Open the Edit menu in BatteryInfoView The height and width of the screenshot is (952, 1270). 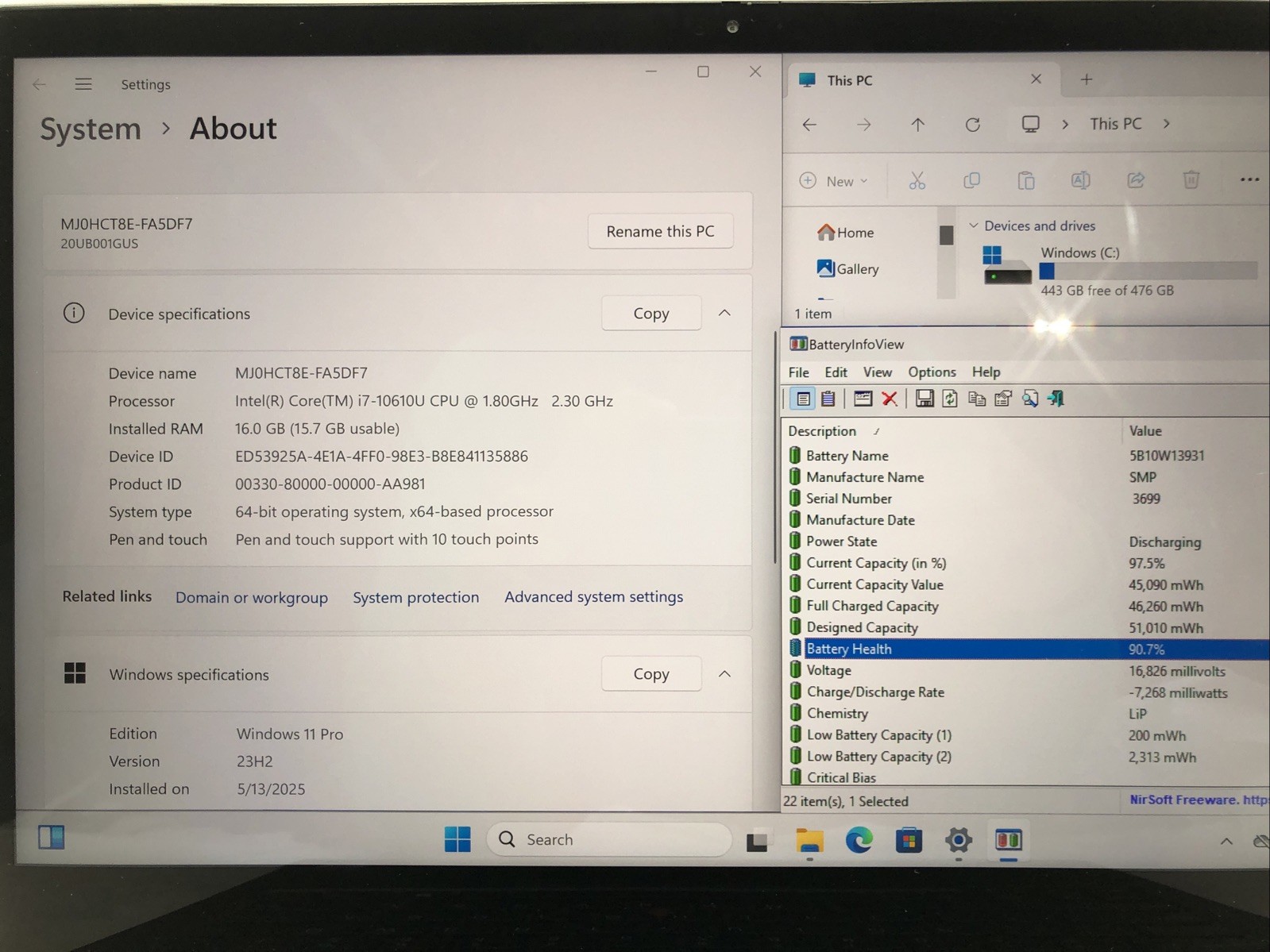(836, 372)
